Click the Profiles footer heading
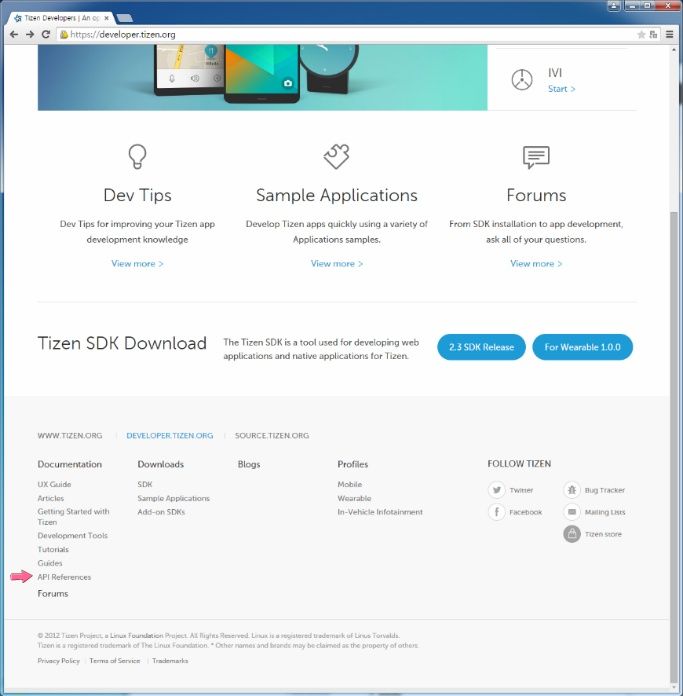683x696 pixels. pos(352,464)
